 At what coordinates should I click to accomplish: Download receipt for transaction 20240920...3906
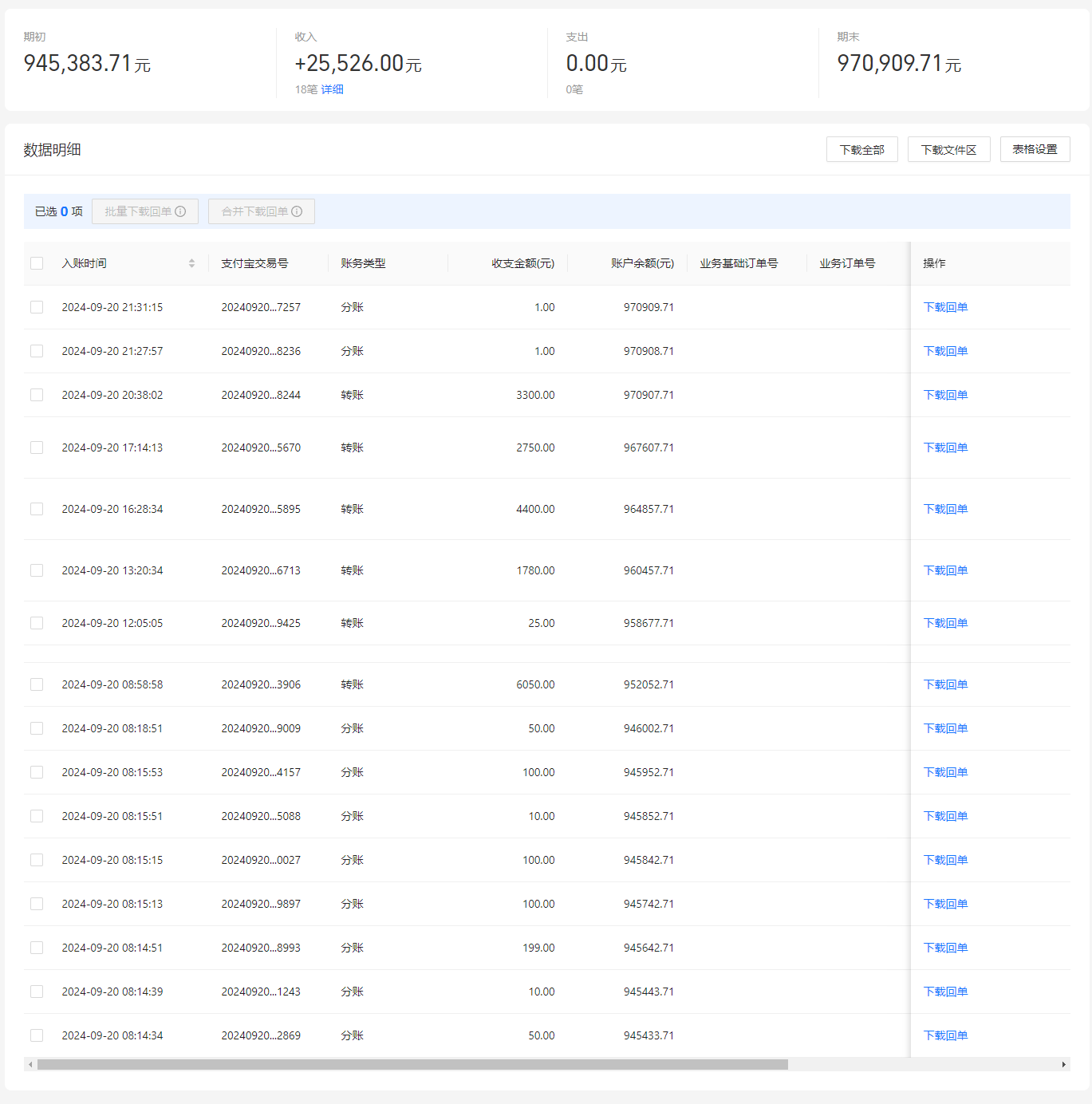(x=945, y=684)
